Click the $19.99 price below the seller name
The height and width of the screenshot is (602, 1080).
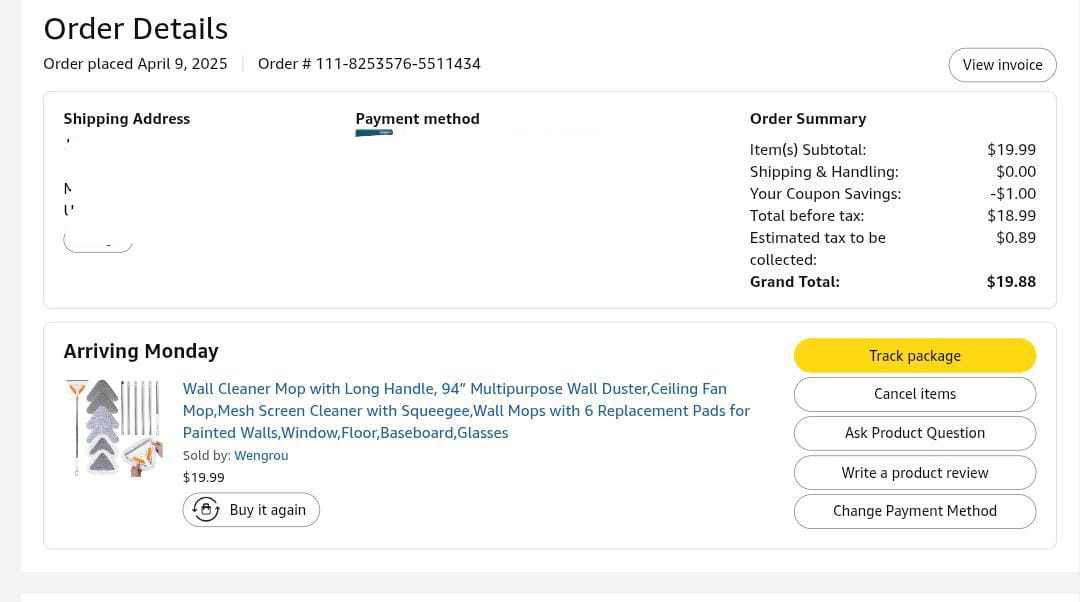click(204, 478)
